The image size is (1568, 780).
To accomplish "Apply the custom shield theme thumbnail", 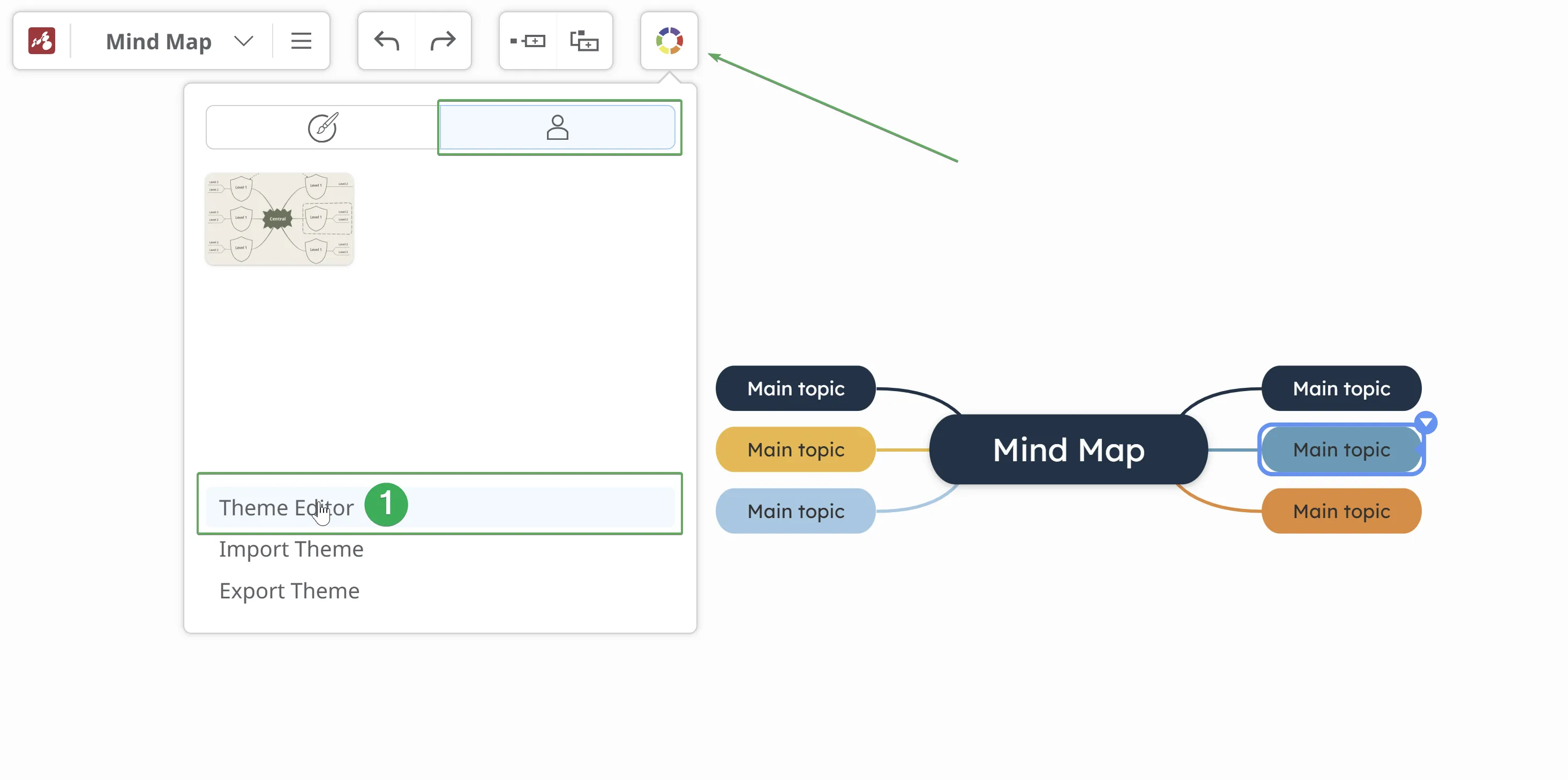I will click(x=280, y=219).
